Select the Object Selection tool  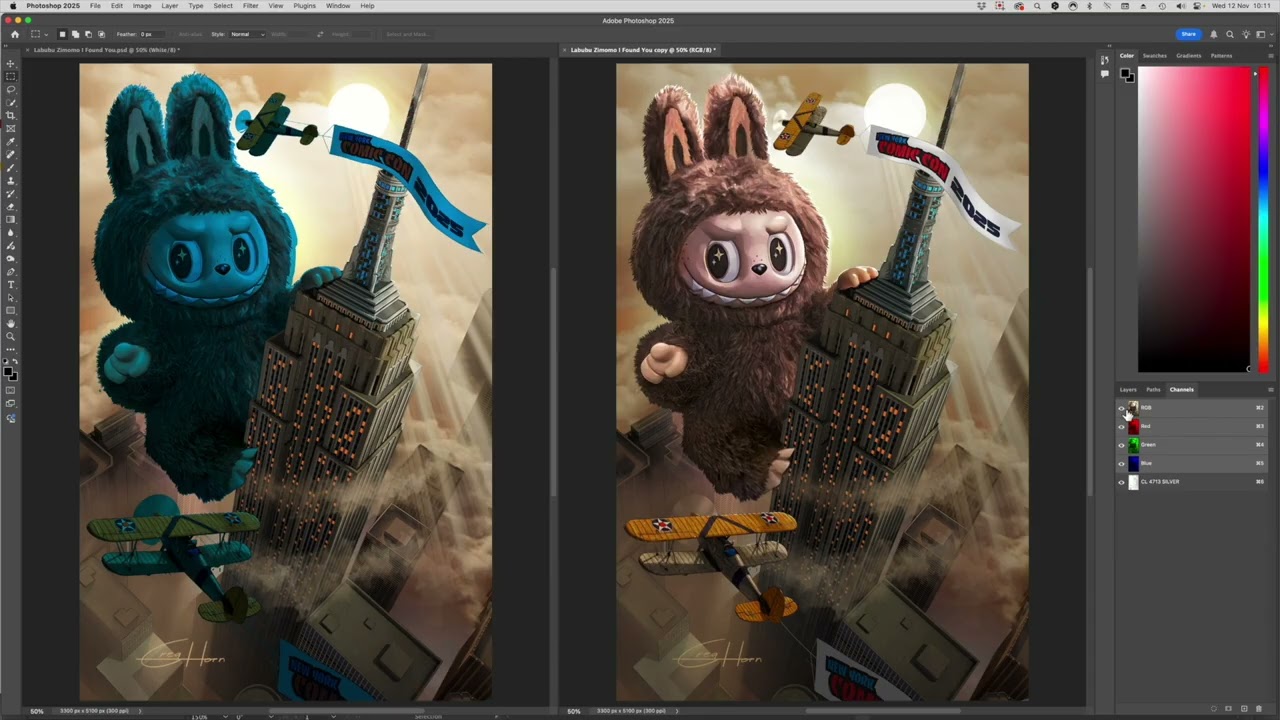tap(11, 102)
